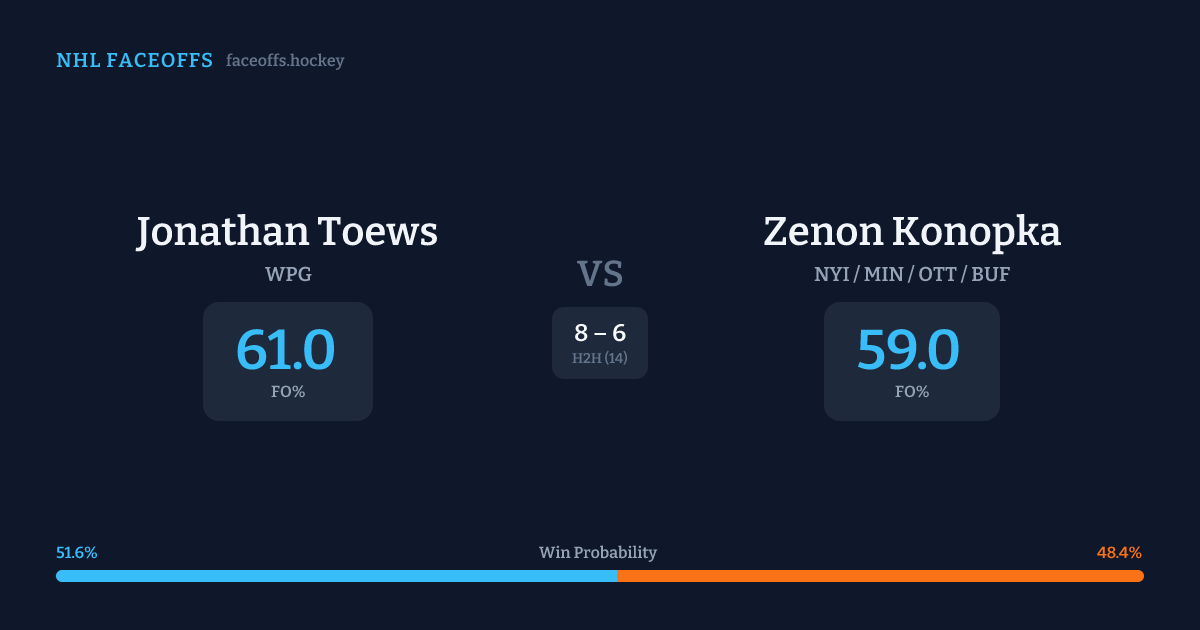This screenshot has height=630, width=1200.
Task: Click the orange segment of the probability bar
Action: tap(880, 576)
